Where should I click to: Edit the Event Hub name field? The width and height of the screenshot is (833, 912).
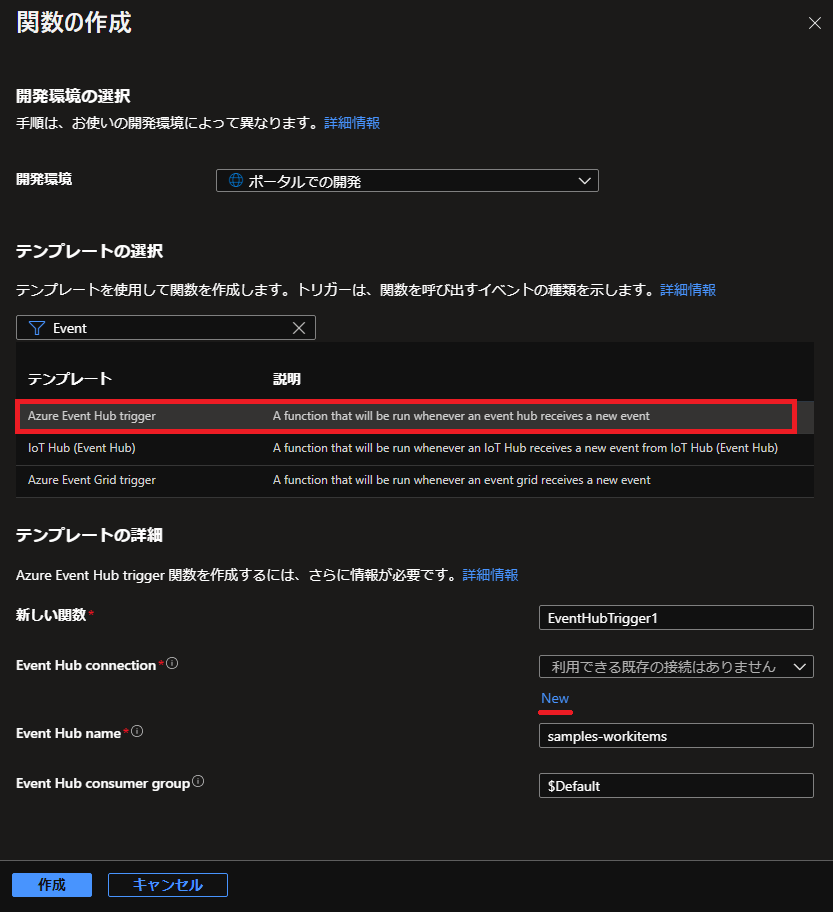point(676,736)
